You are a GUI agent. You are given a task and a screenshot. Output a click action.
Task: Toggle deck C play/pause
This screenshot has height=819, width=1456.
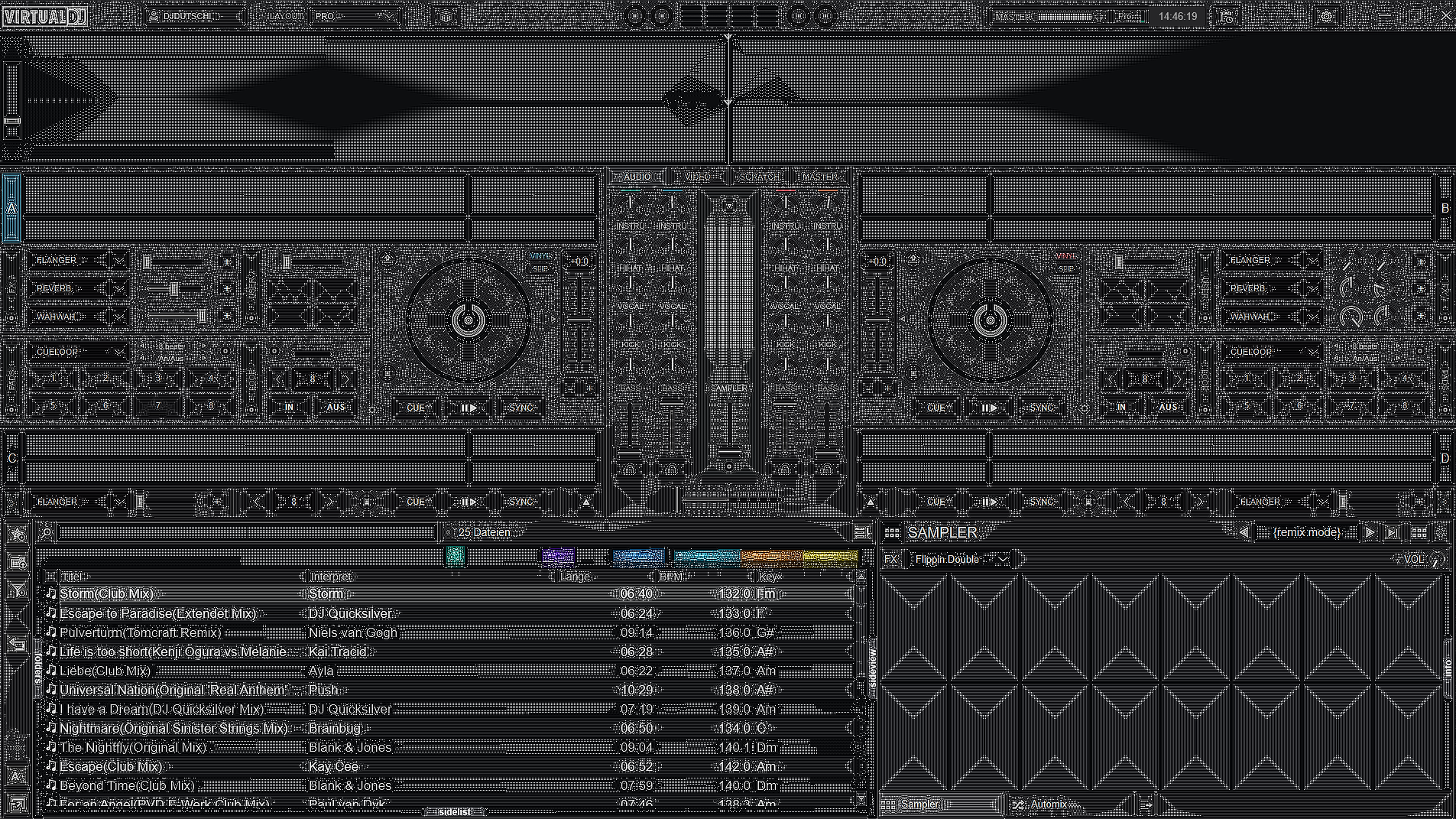pos(469,502)
